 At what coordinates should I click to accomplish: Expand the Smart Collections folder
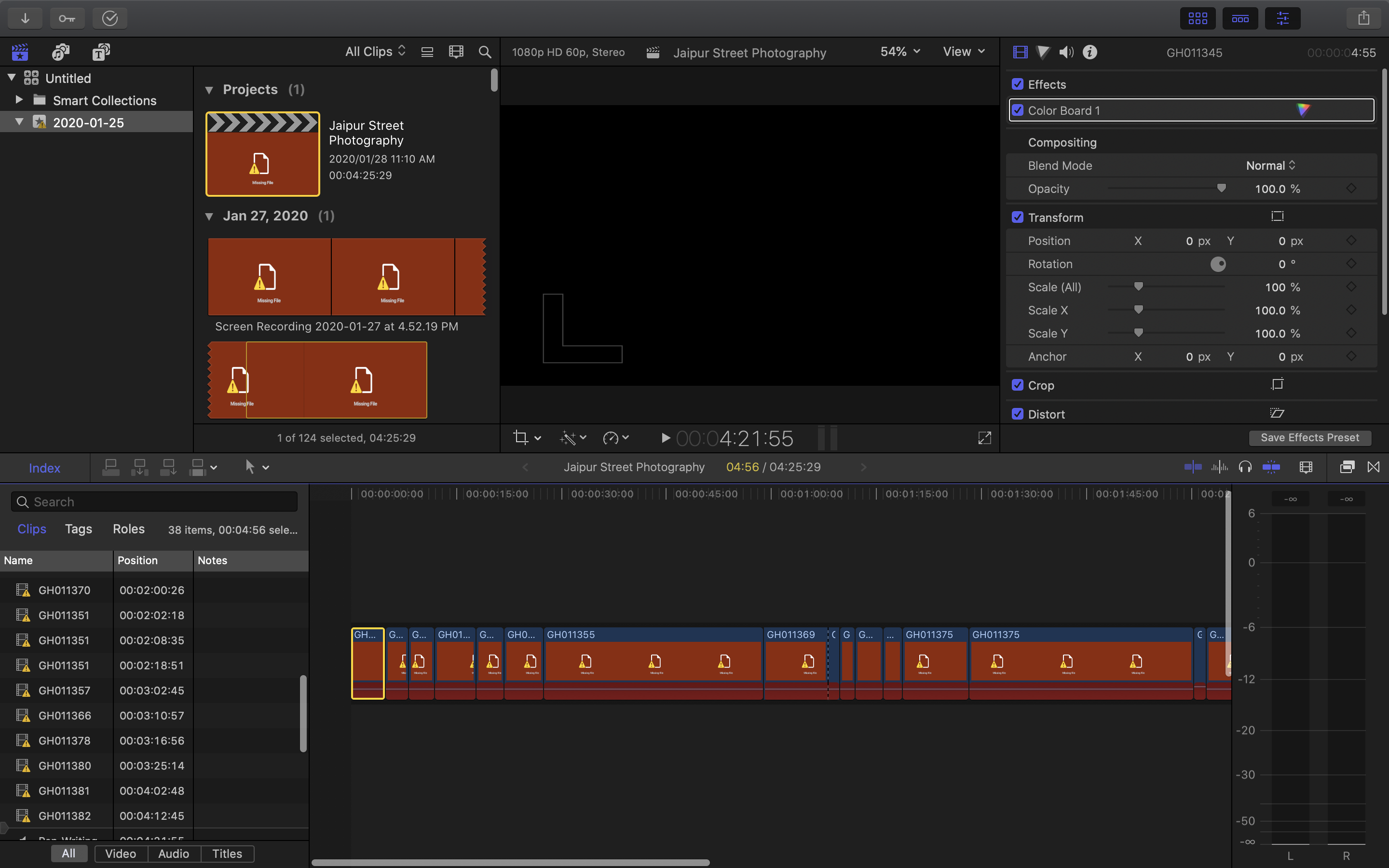tap(19, 100)
